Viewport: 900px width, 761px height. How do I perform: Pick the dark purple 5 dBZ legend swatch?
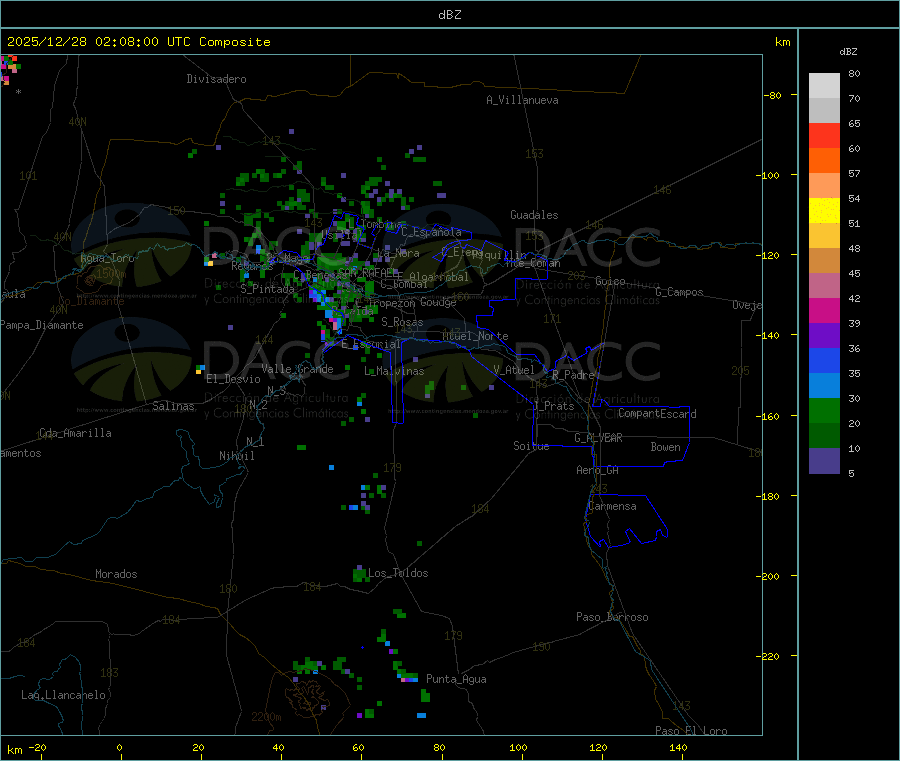tap(824, 461)
